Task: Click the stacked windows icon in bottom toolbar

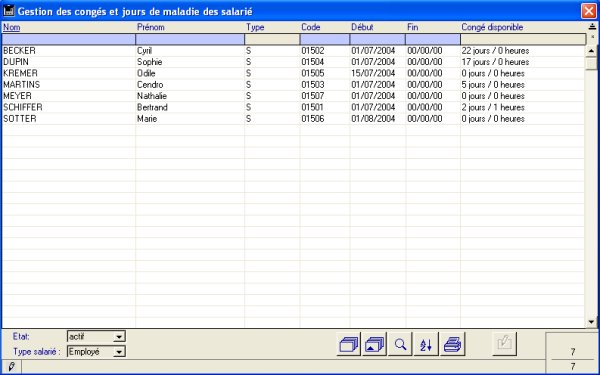Action: click(349, 344)
